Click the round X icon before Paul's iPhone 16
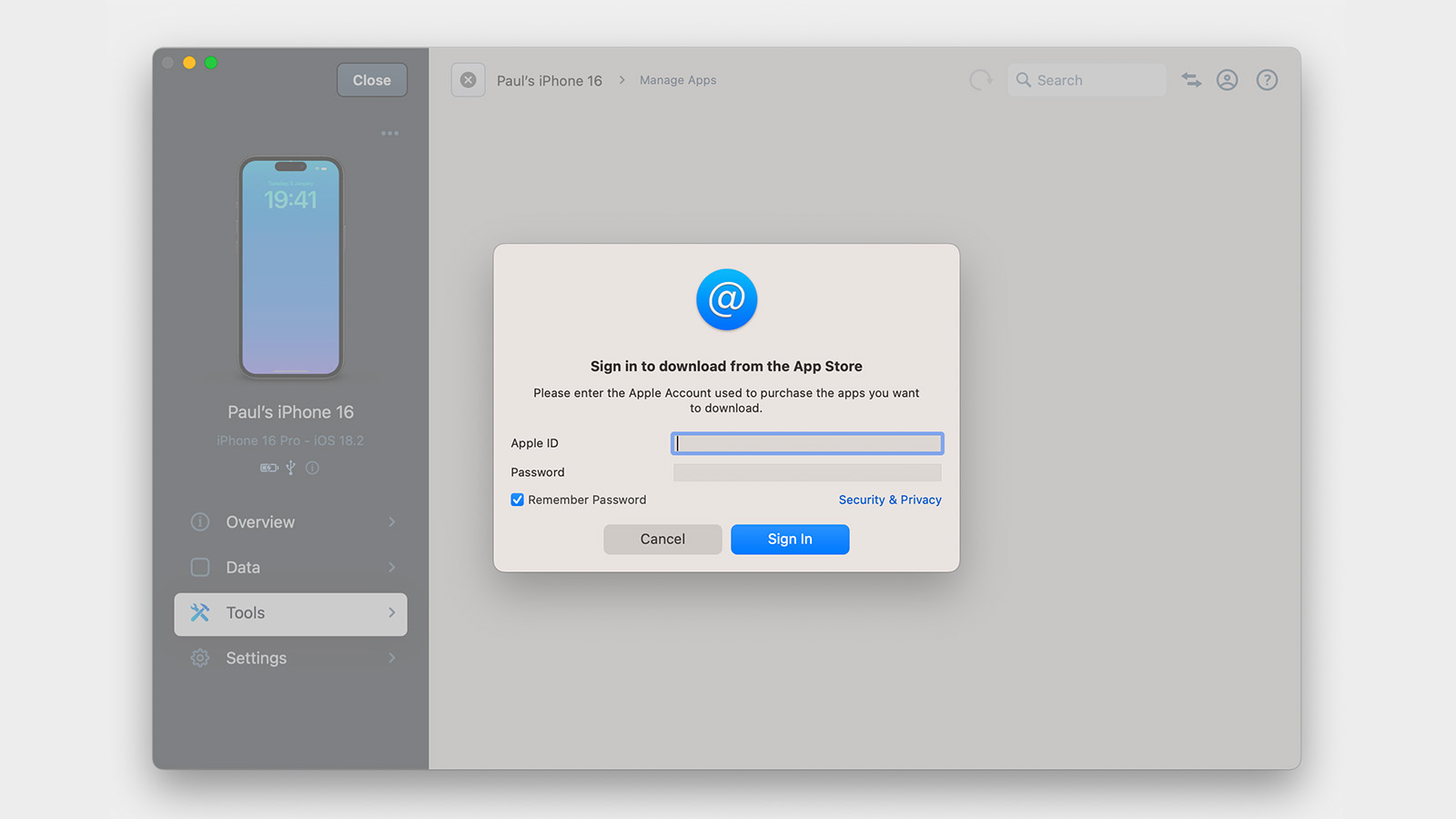The width and height of the screenshot is (1456, 819). click(468, 80)
